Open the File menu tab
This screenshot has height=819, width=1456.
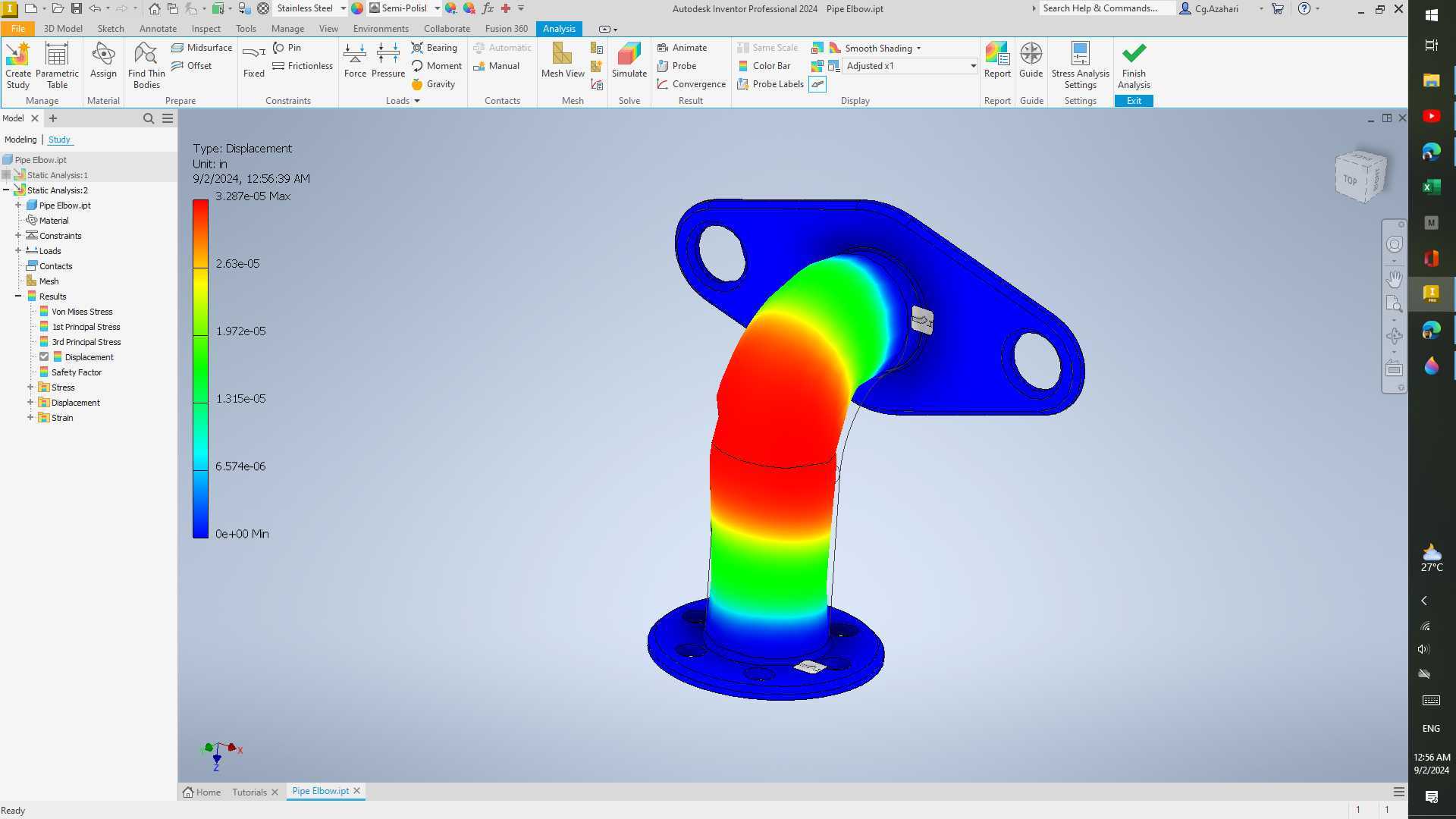tap(18, 29)
